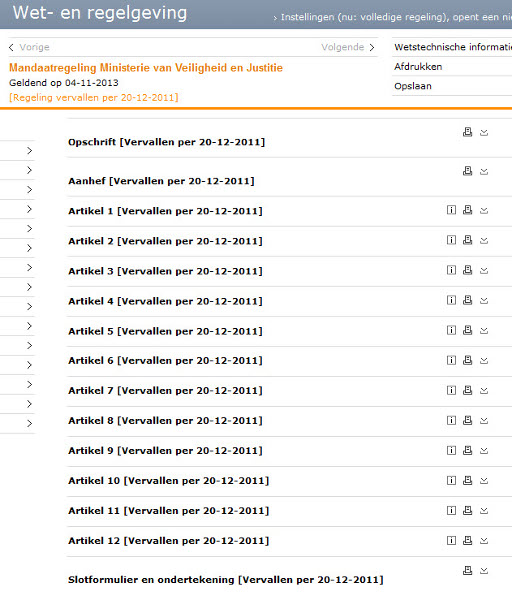Select Afdrukken from side menu
This screenshot has width=512, height=600.
(x=418, y=67)
